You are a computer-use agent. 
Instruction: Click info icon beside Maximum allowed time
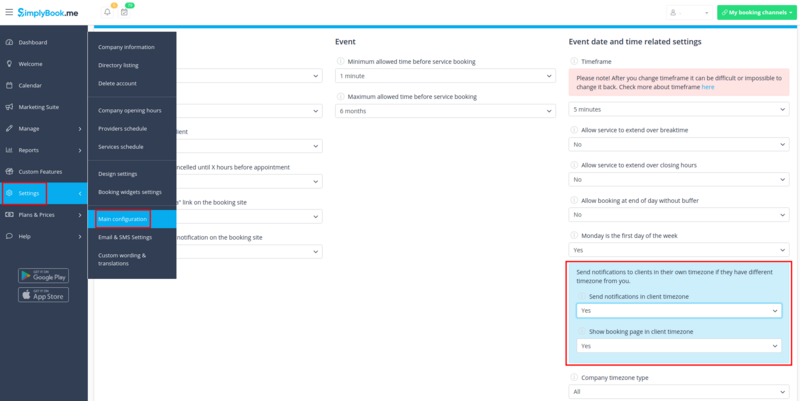(x=340, y=96)
